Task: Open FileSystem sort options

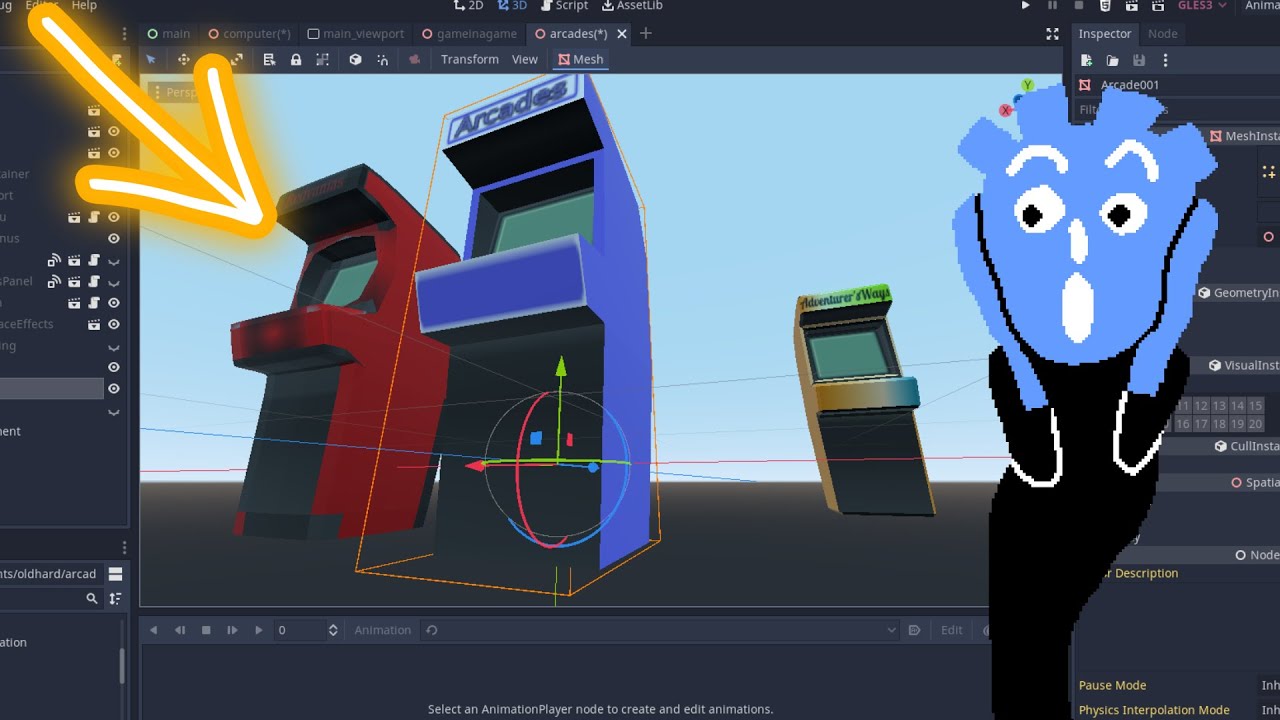Action: point(115,599)
